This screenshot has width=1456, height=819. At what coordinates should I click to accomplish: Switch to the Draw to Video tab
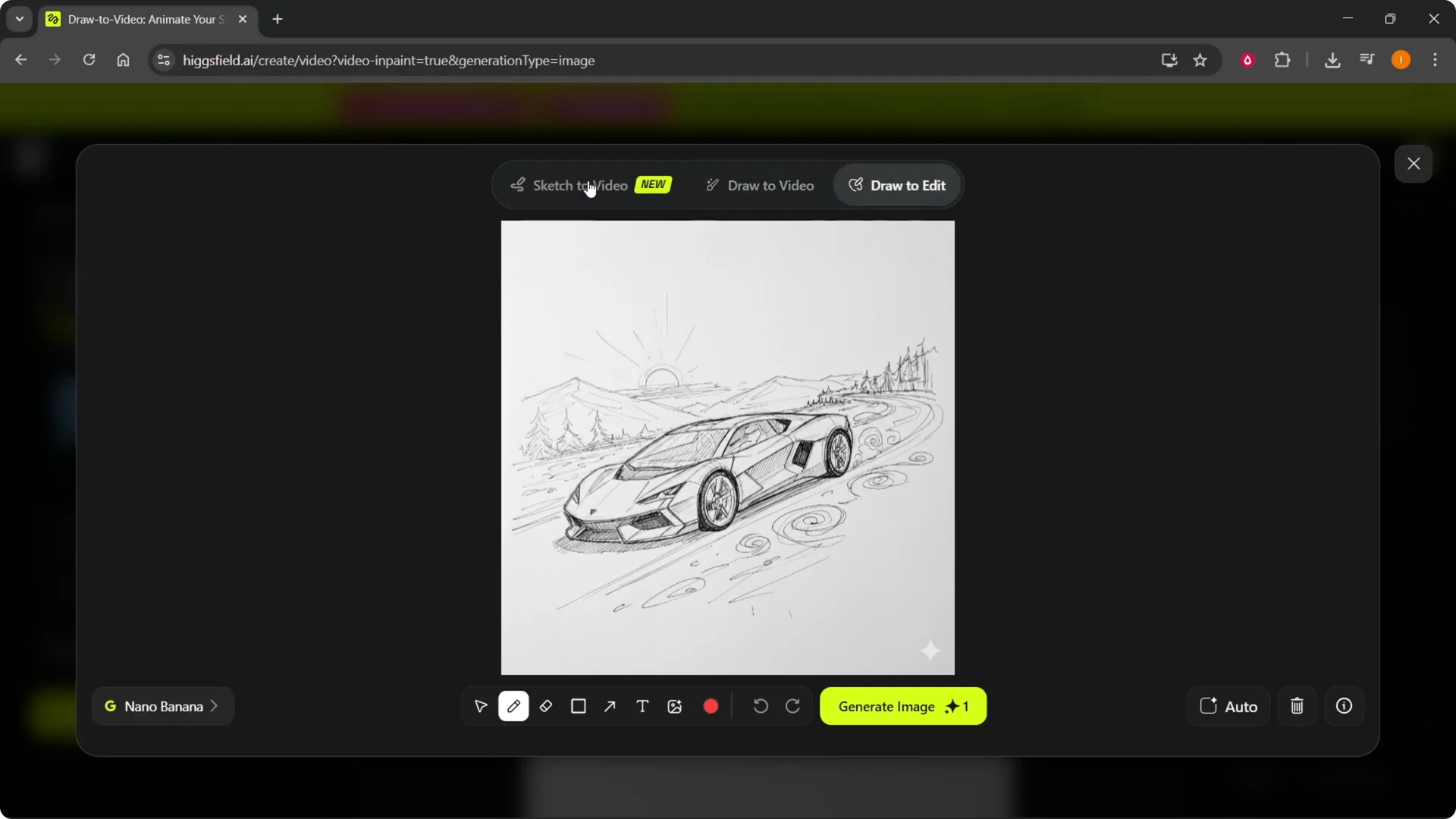tap(770, 185)
